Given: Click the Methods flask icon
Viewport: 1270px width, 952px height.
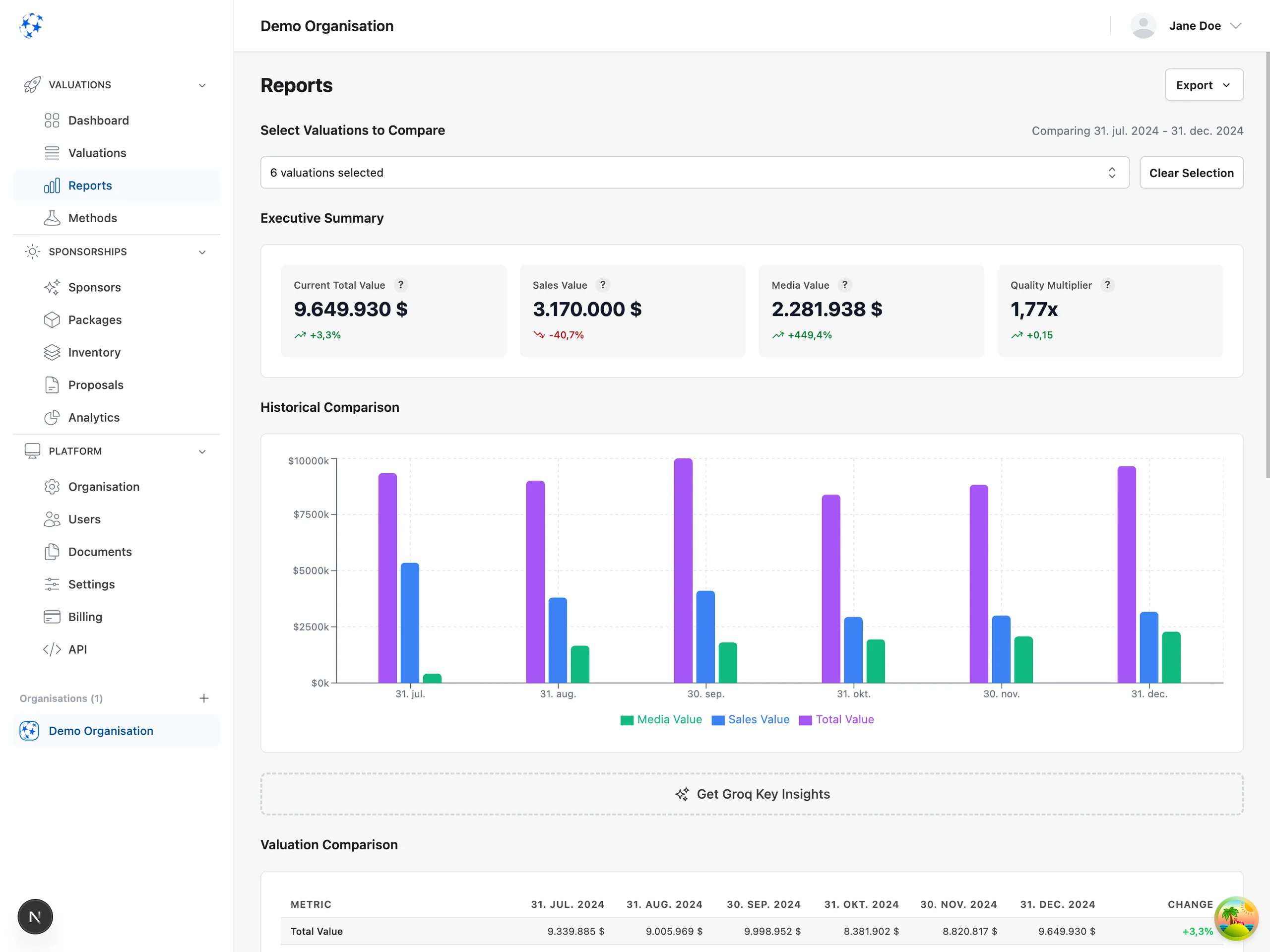Looking at the screenshot, I should tap(52, 218).
